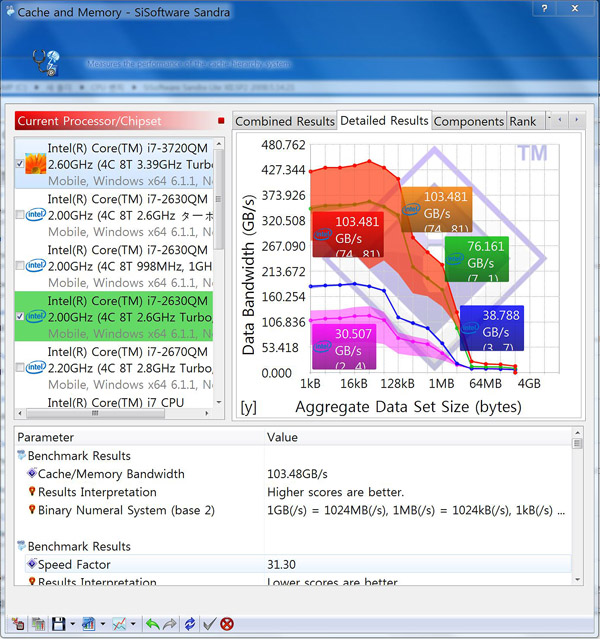Click the grey checkmark OK icon
Image resolution: width=600 pixels, height=639 pixels.
click(x=209, y=624)
